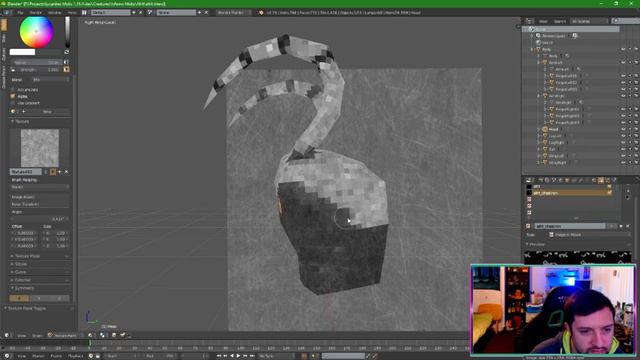Add new brush texture with plus icon

tap(60, 172)
